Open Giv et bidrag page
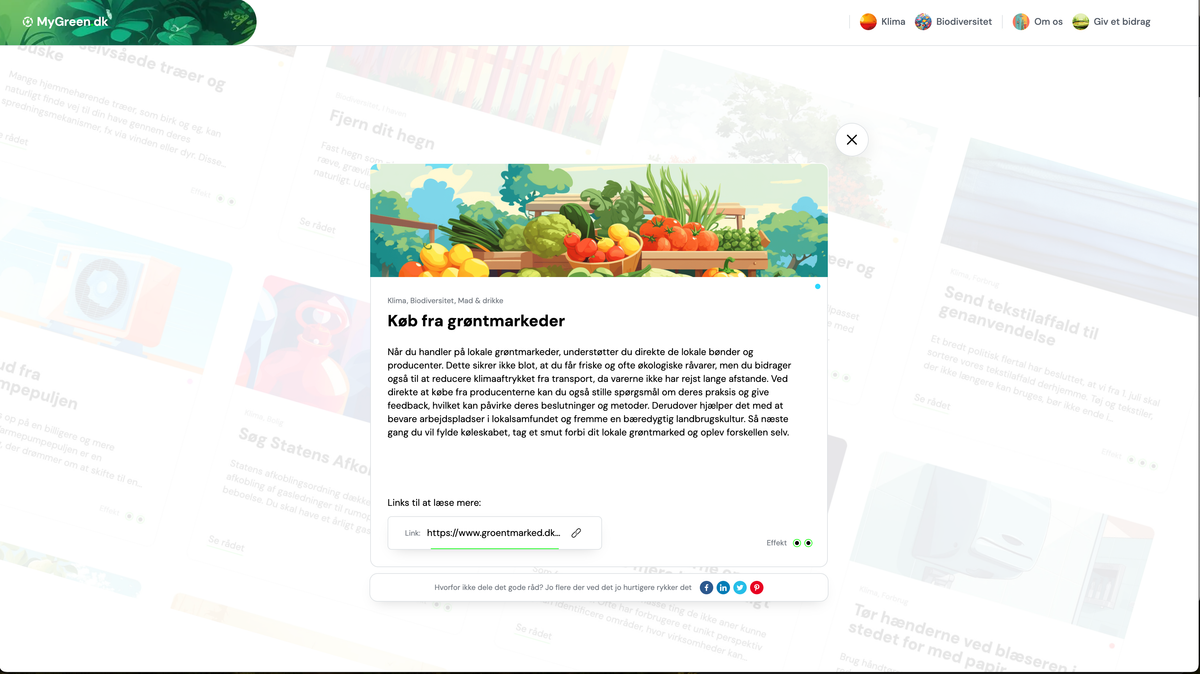This screenshot has width=1200, height=674. 1111,21
